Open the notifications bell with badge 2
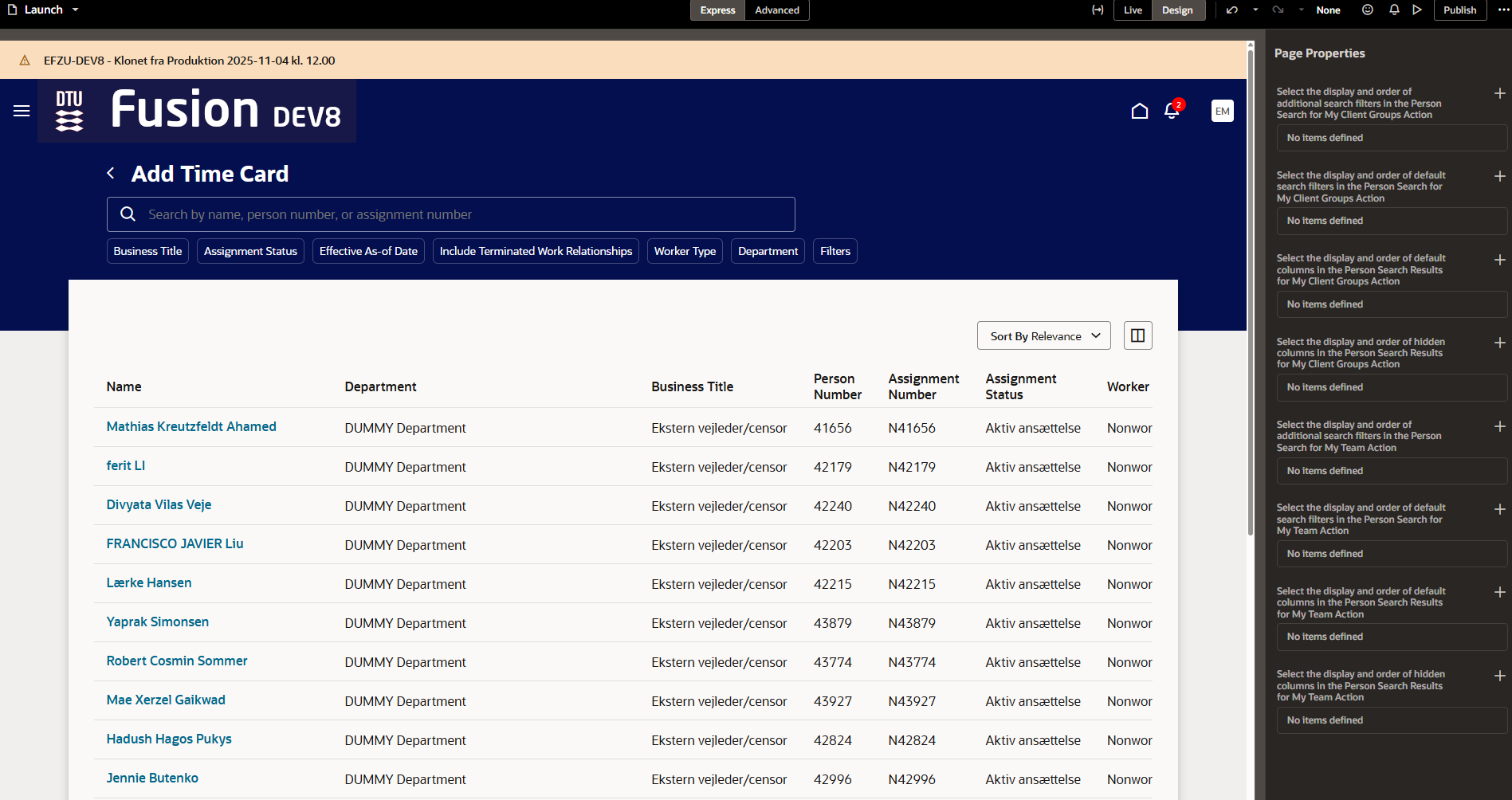 coord(1172,110)
